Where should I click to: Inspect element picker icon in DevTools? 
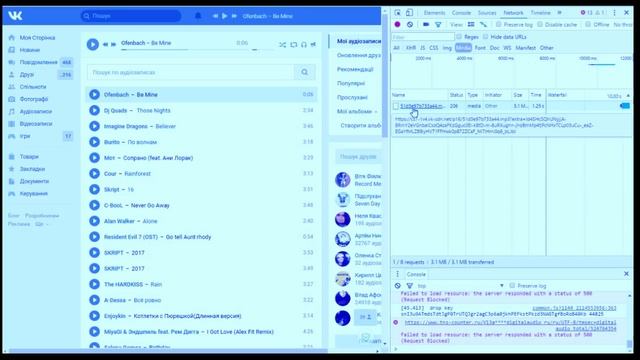[x=398, y=13]
